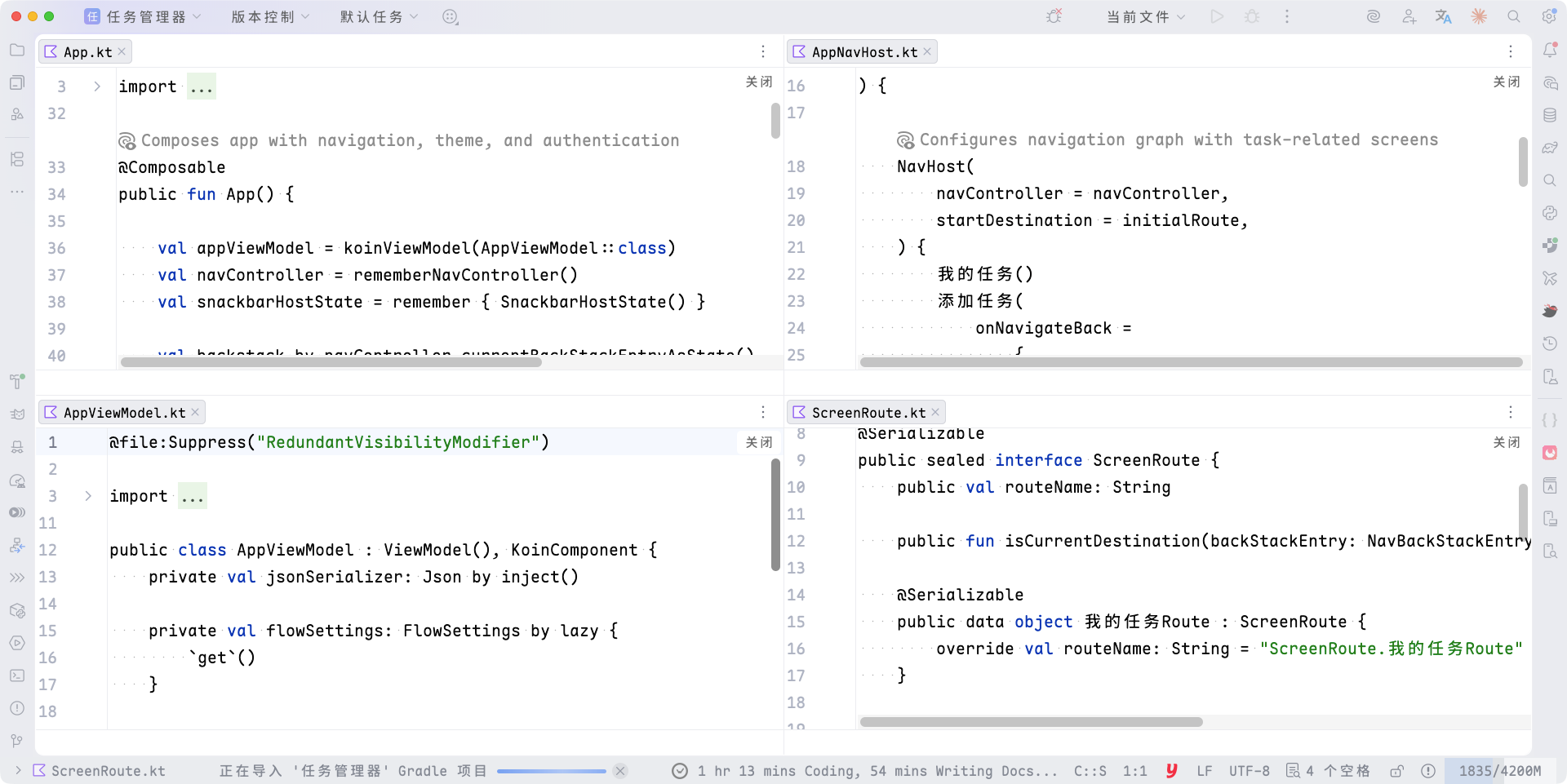
Task: Expand folded imports in App.kt
Action: tap(97, 86)
